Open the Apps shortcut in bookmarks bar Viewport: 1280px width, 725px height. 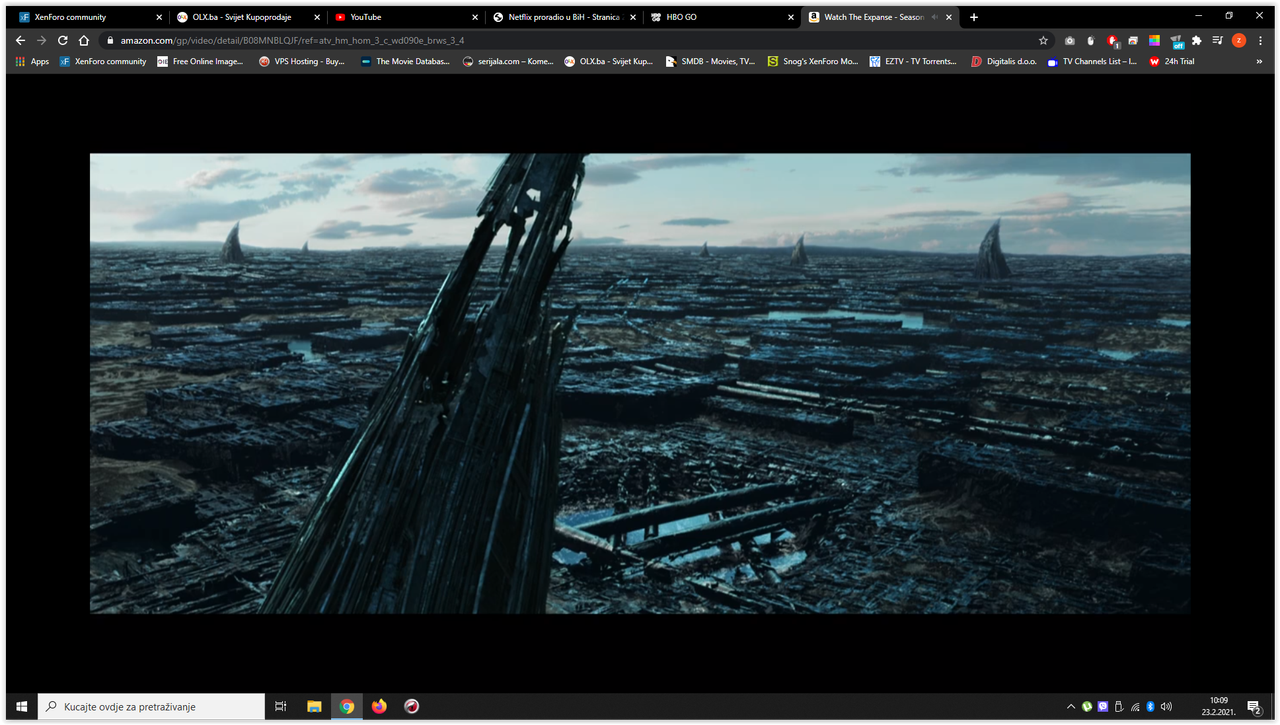[32, 61]
